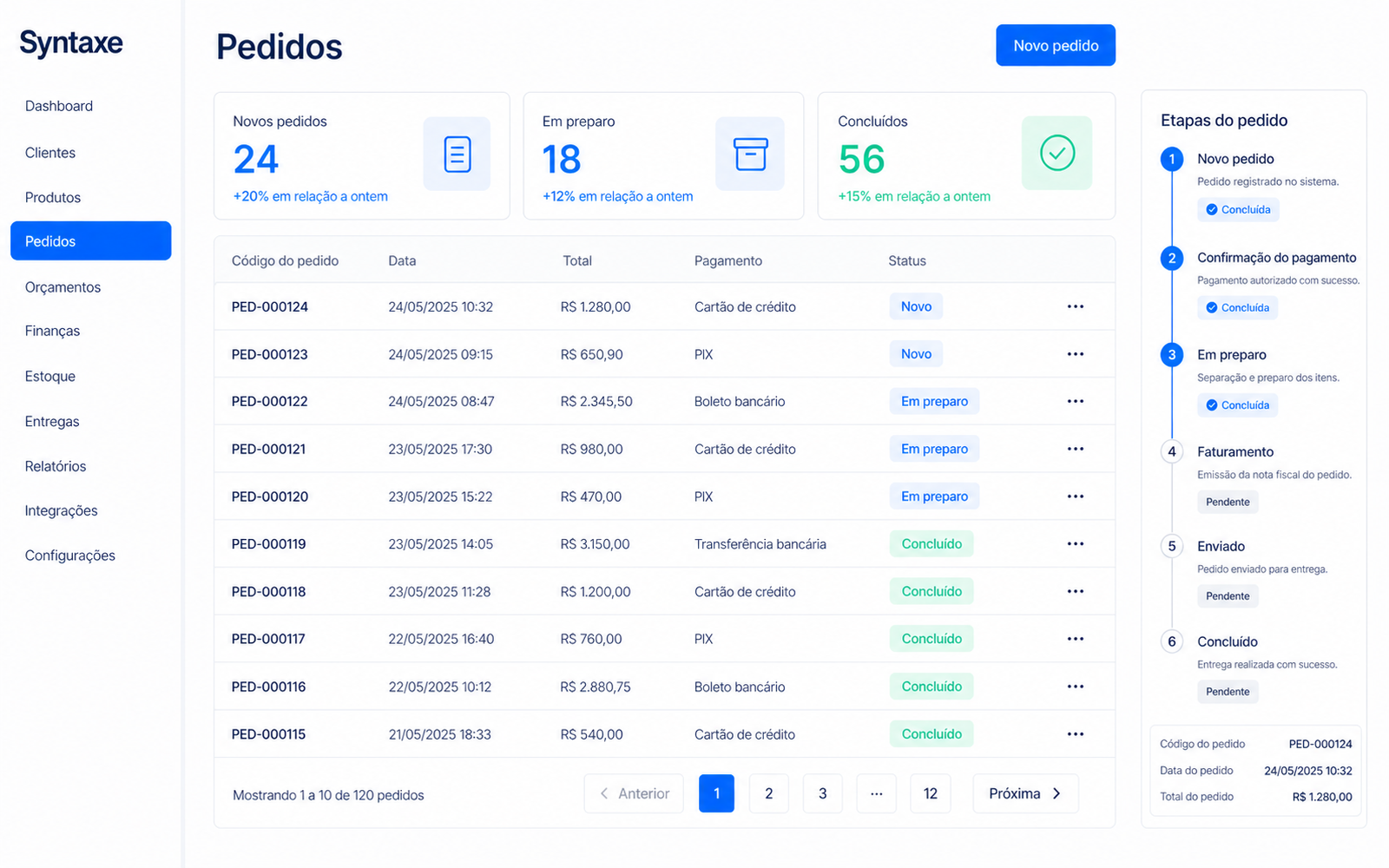Screen dimensions: 1389x868
Task: Select step 5 circle Enviado
Action: [1172, 546]
